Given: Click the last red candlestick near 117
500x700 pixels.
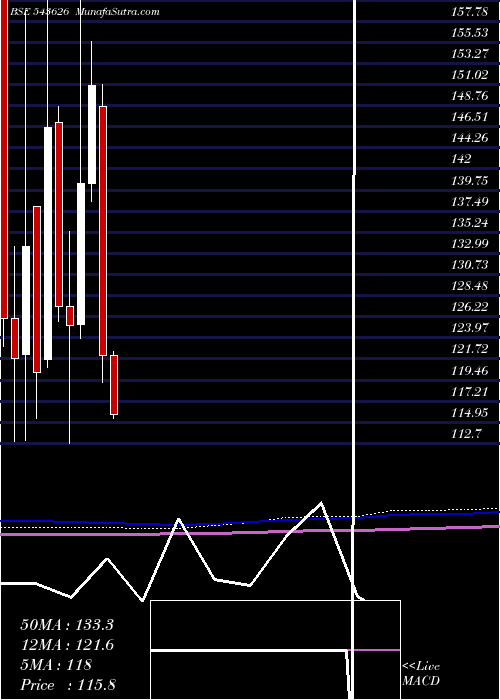Looking at the screenshot, I should click(x=114, y=385).
